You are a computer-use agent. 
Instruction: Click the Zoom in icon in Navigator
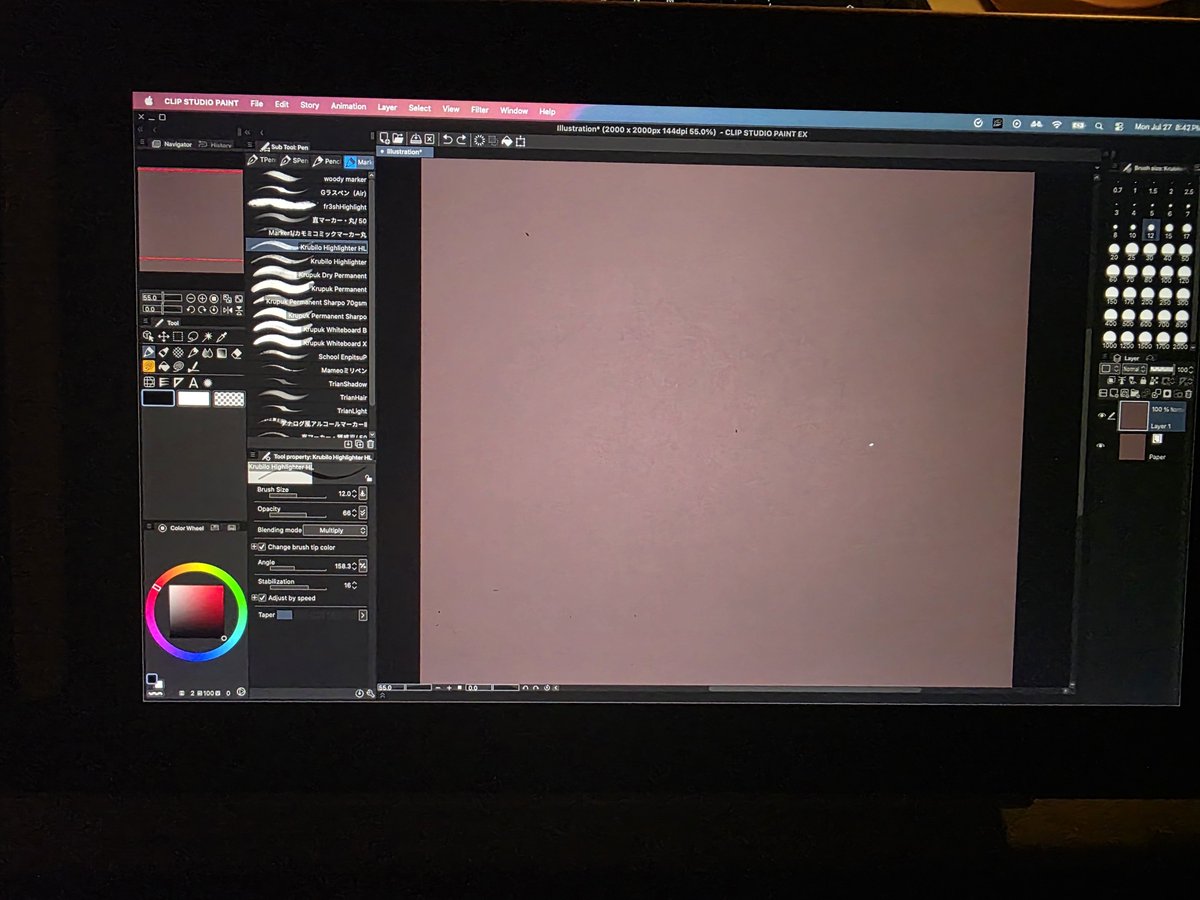point(202,298)
